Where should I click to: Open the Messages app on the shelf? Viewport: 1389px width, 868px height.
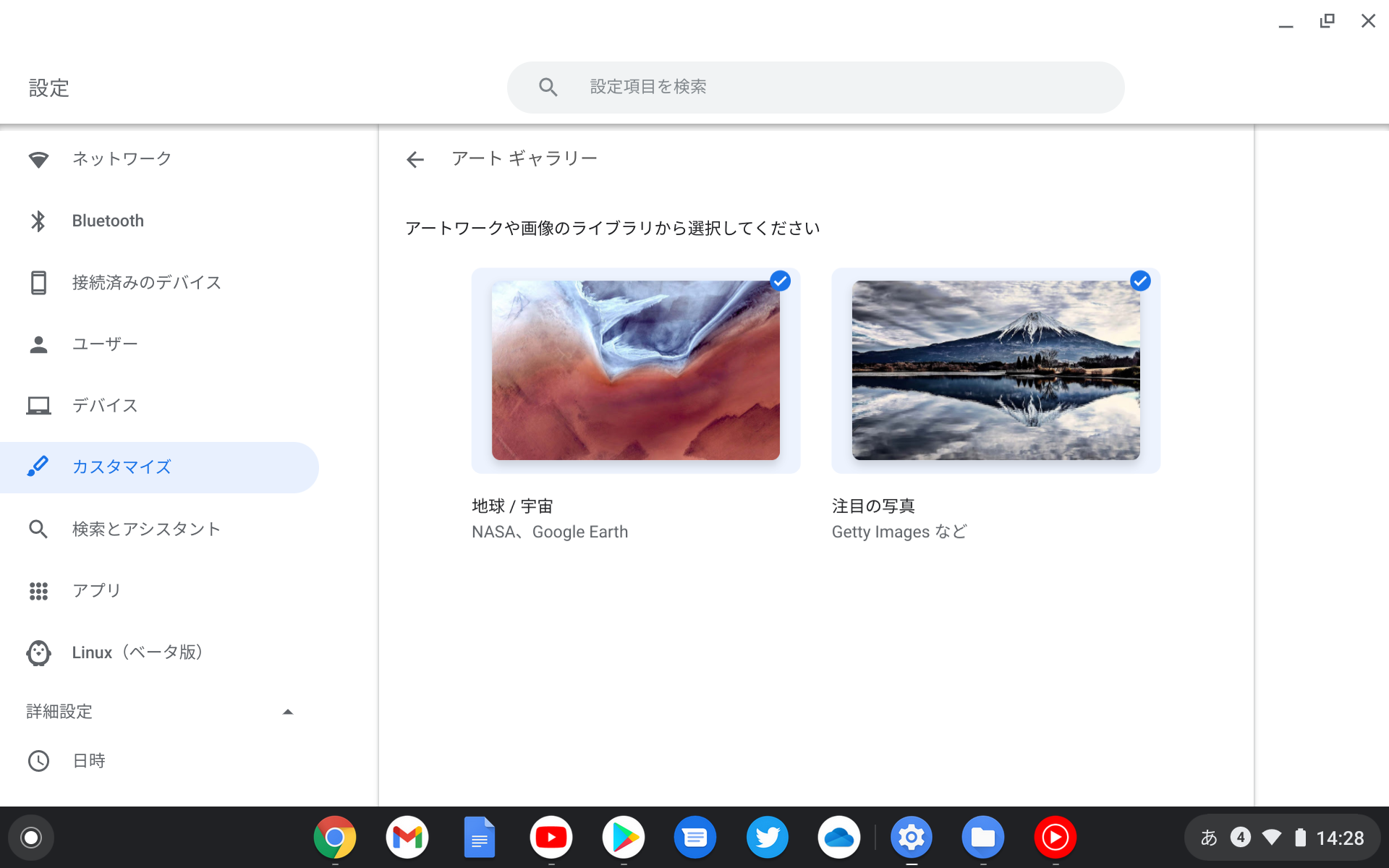pyautogui.click(x=695, y=837)
